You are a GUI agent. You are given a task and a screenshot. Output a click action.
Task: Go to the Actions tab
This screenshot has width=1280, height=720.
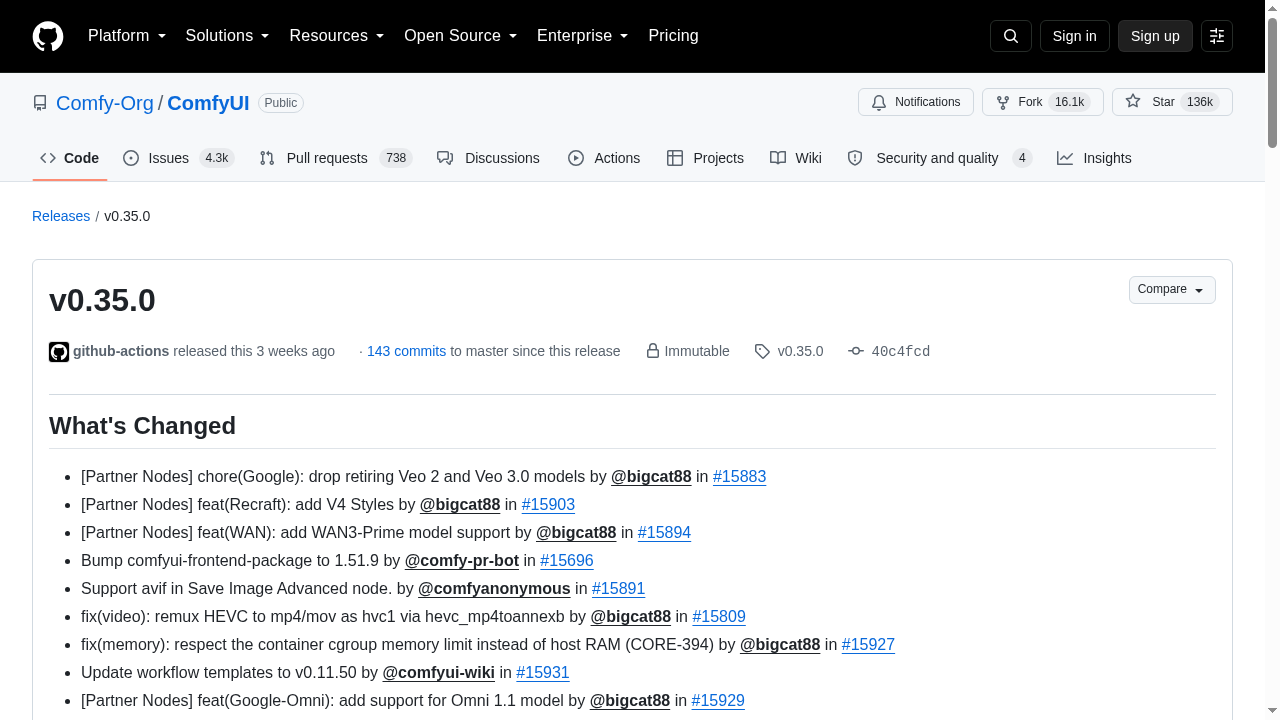point(604,158)
